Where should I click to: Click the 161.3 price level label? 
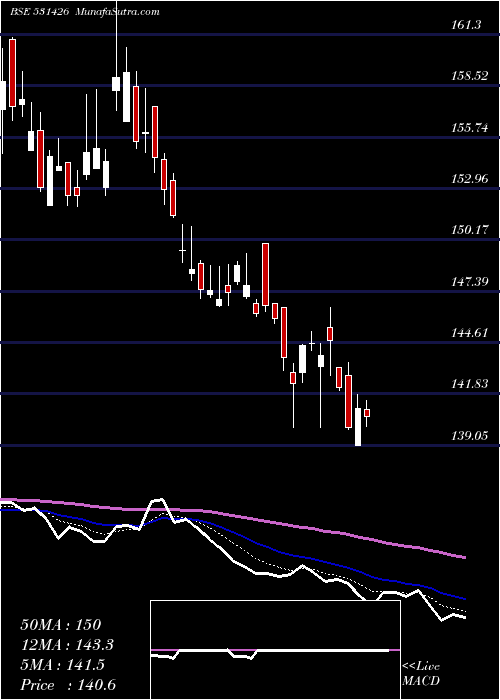tap(467, 25)
